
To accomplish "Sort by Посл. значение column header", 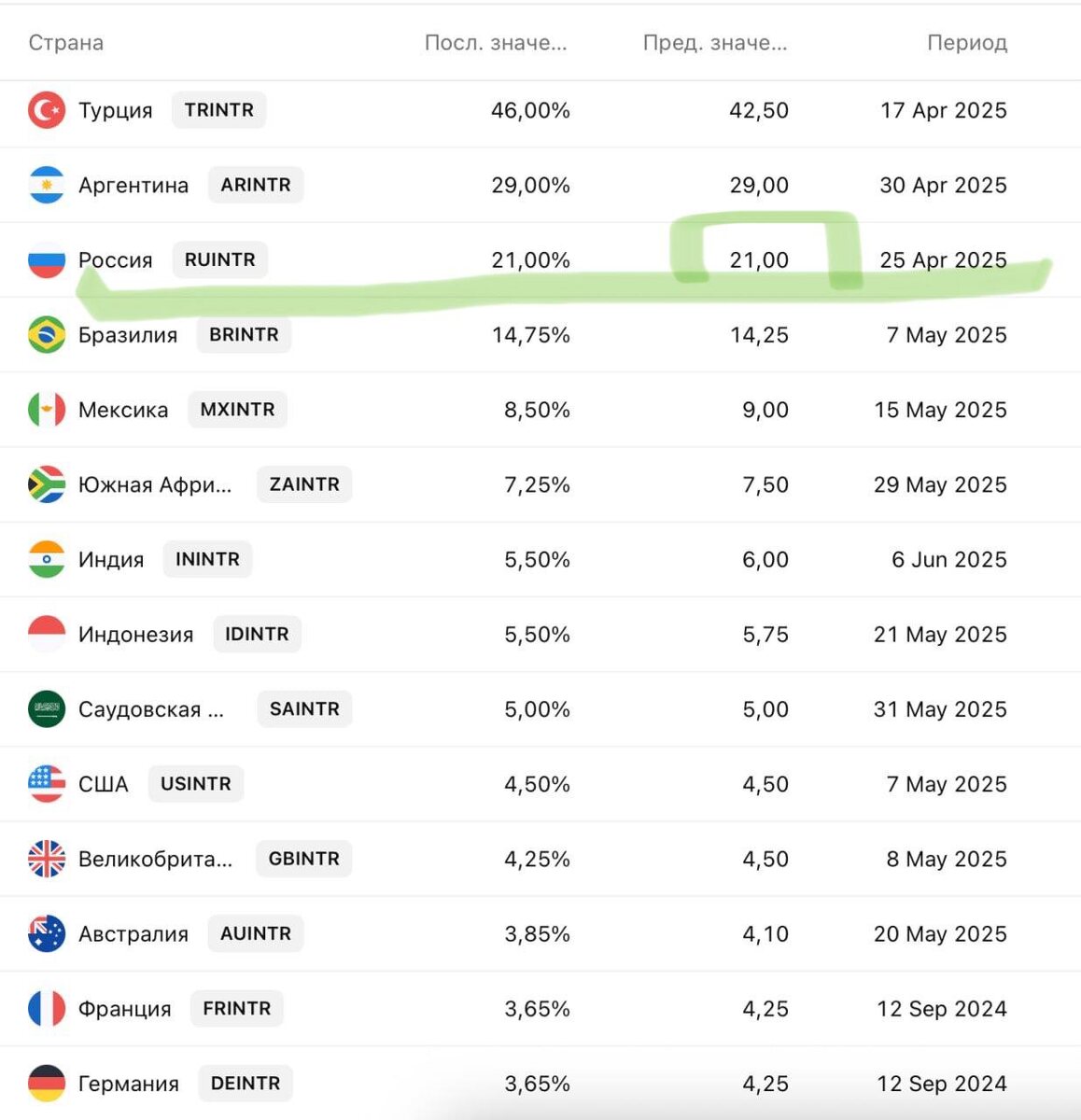I will coord(496,43).
